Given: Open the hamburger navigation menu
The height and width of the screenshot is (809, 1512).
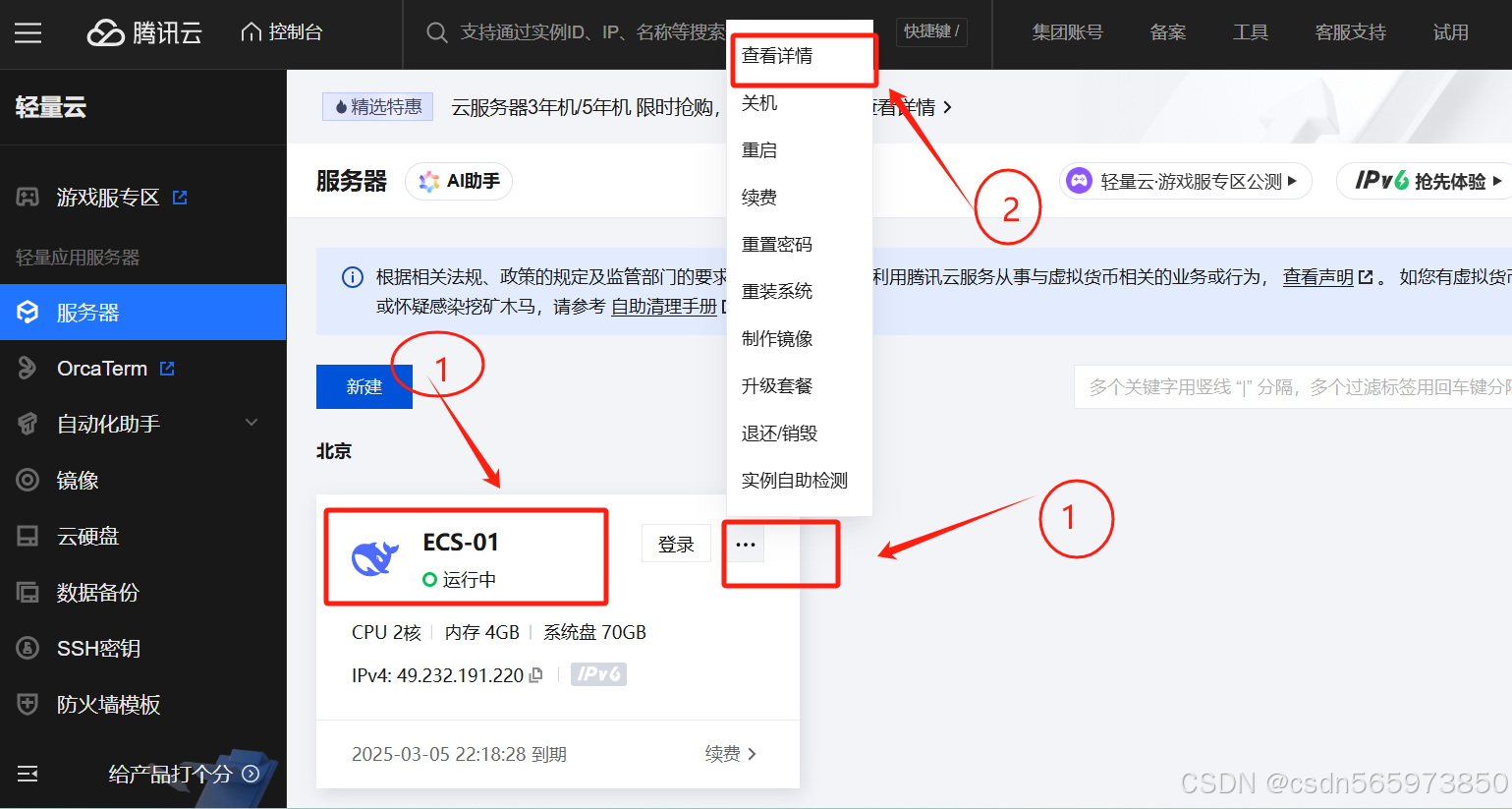Looking at the screenshot, I should (x=28, y=33).
